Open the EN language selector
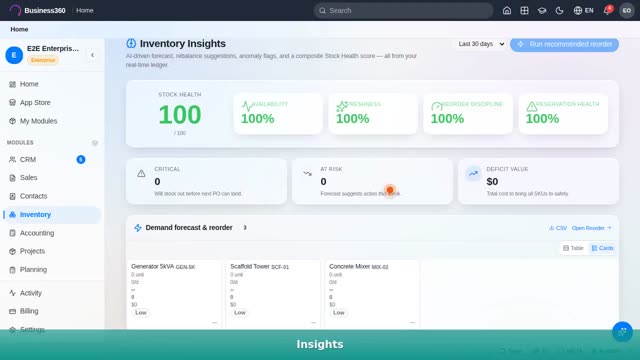 coord(583,11)
